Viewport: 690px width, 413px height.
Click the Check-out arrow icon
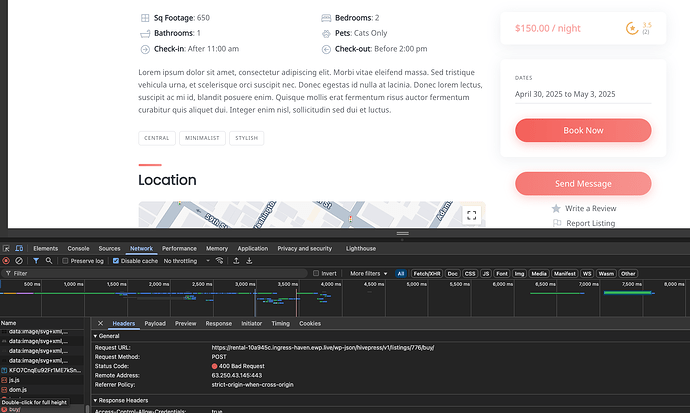[326, 49]
